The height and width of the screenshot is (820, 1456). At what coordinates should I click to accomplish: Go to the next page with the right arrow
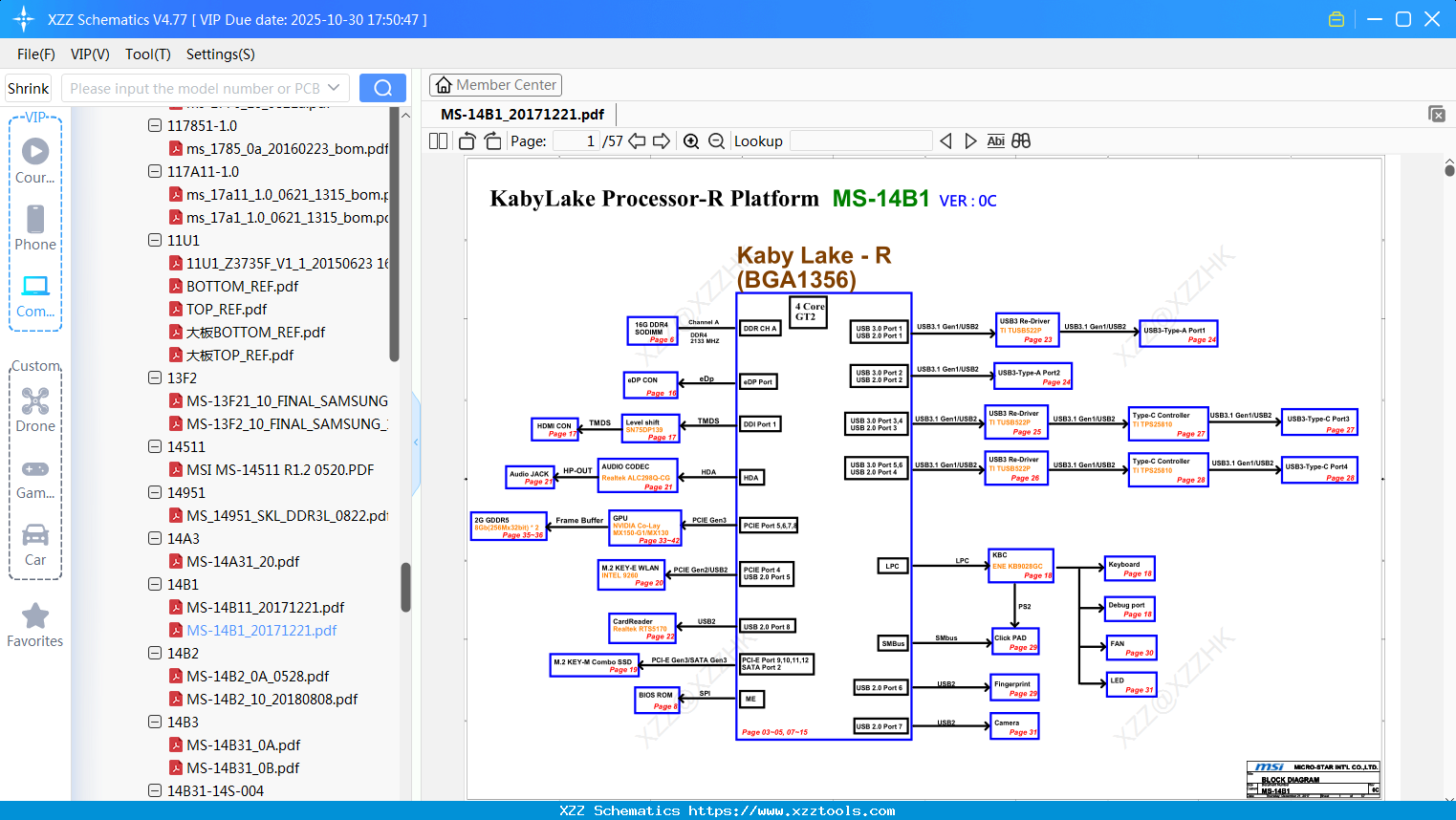tap(662, 140)
